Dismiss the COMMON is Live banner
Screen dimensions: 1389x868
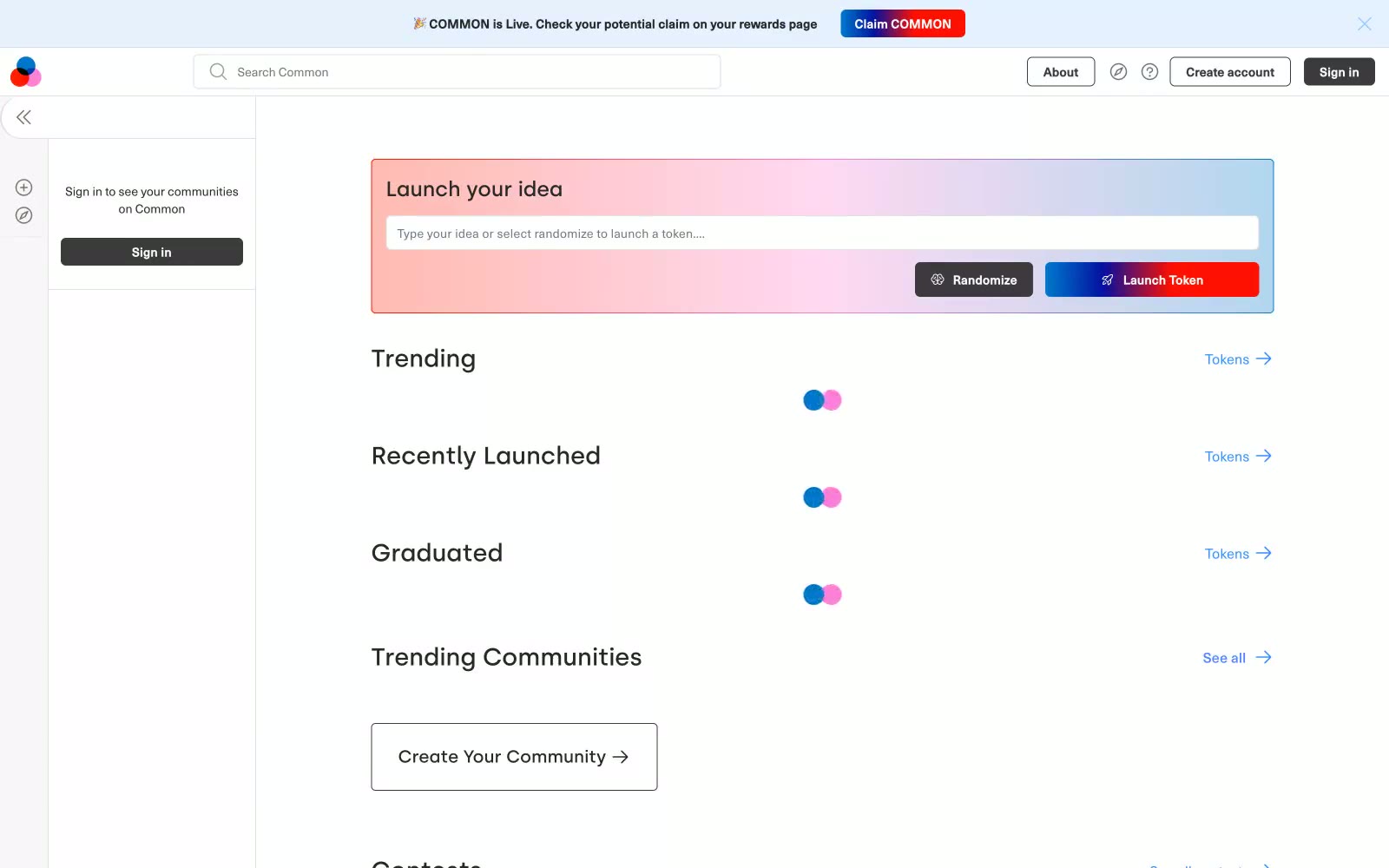click(1364, 24)
